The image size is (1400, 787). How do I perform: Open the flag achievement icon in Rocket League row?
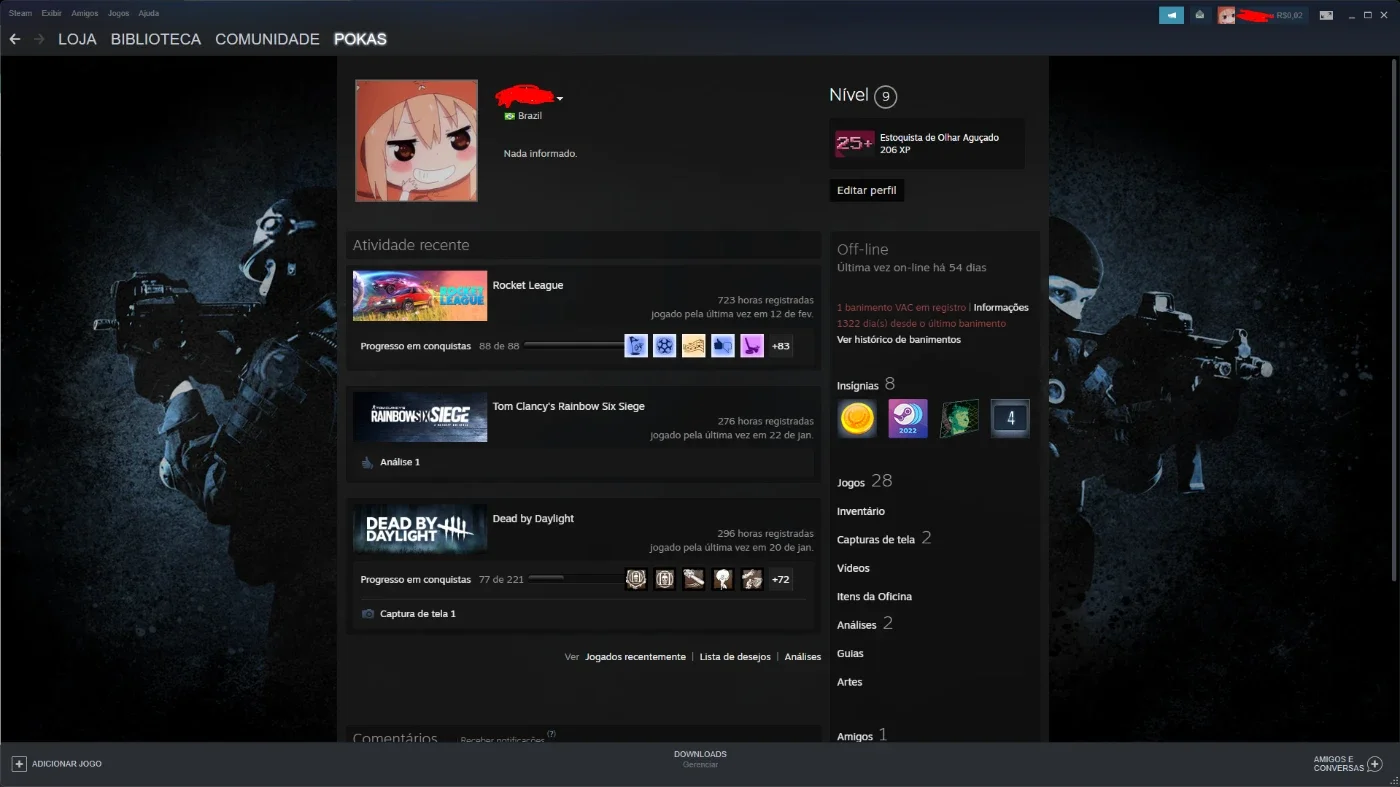[x=636, y=346]
